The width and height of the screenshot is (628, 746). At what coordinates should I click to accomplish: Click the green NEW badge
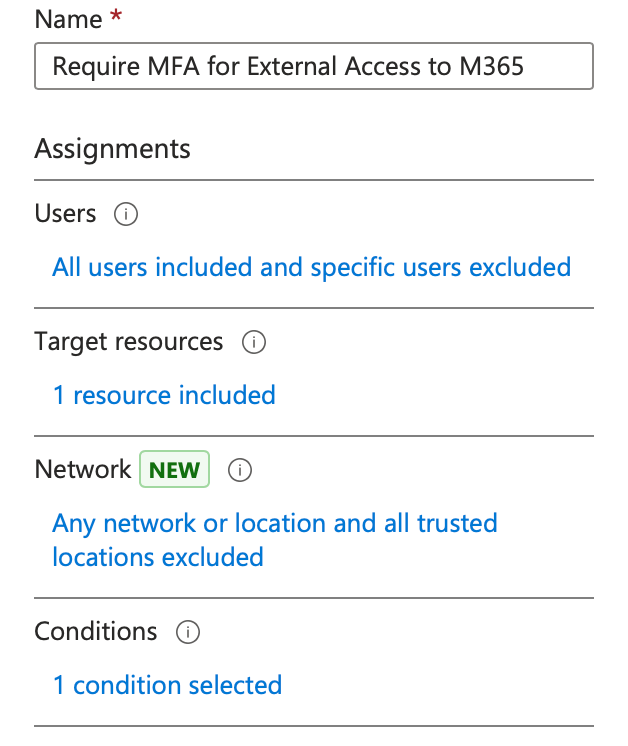coord(175,470)
